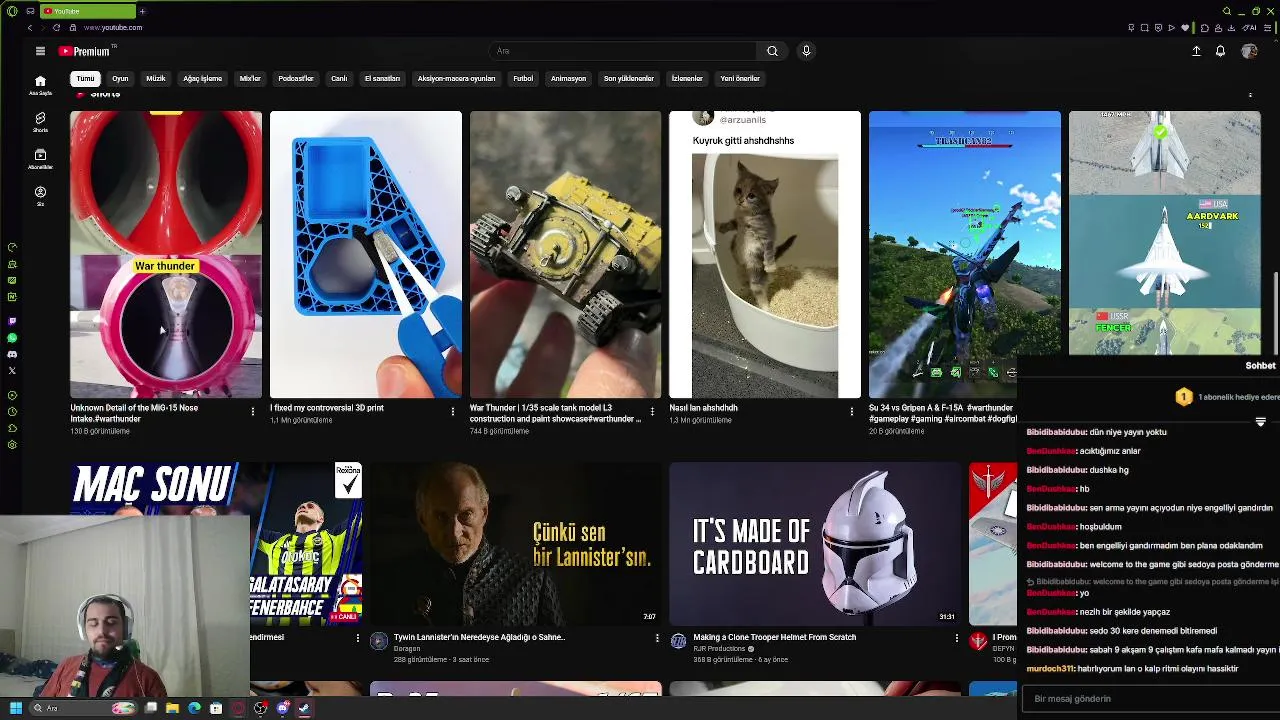Select the Tümü filter chip
The height and width of the screenshot is (720, 1280).
pyautogui.click(x=85, y=78)
